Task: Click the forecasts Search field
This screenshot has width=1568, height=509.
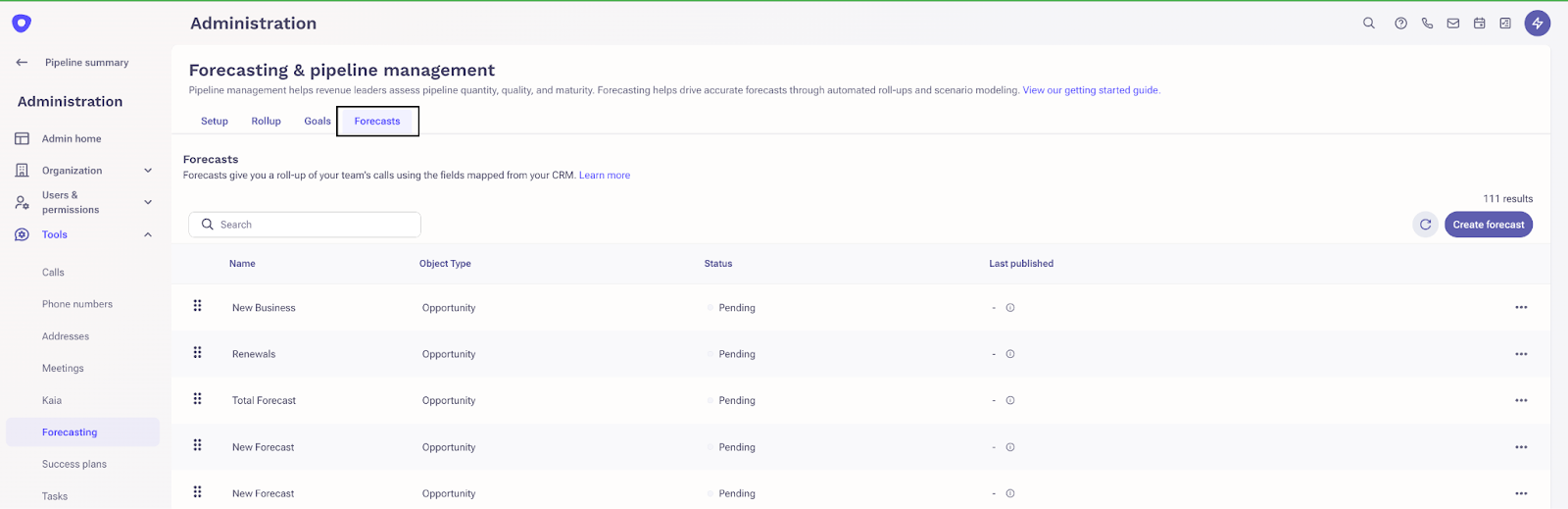Action: point(305,225)
